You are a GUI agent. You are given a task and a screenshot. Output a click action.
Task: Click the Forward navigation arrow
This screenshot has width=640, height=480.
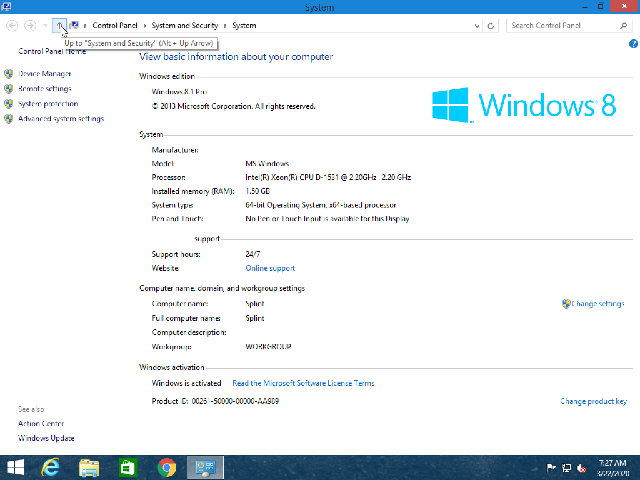click(30, 26)
